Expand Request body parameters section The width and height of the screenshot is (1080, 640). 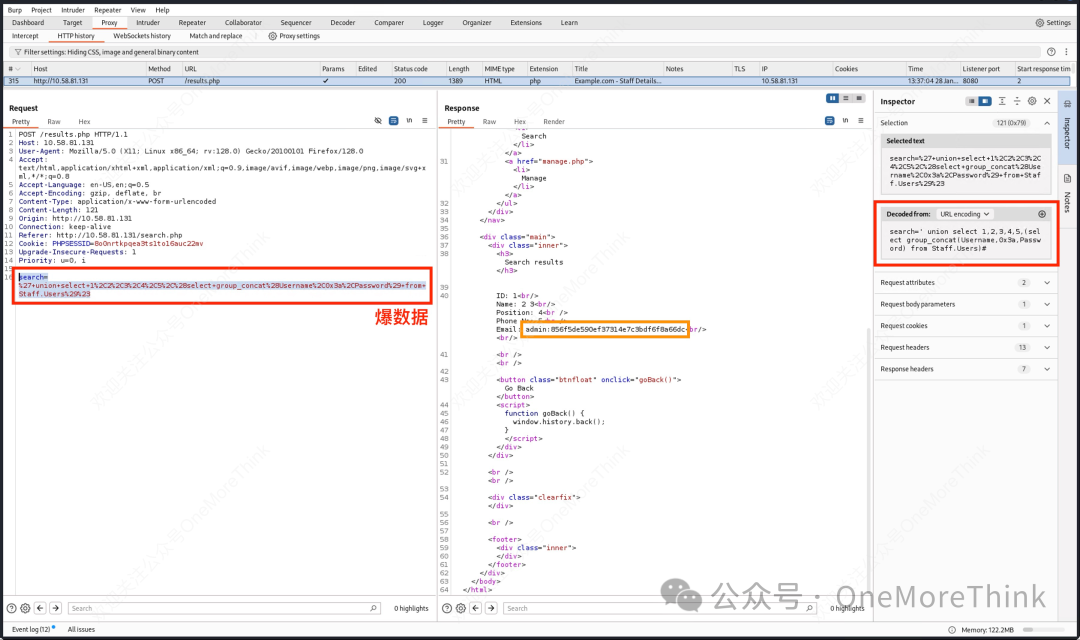click(1047, 304)
